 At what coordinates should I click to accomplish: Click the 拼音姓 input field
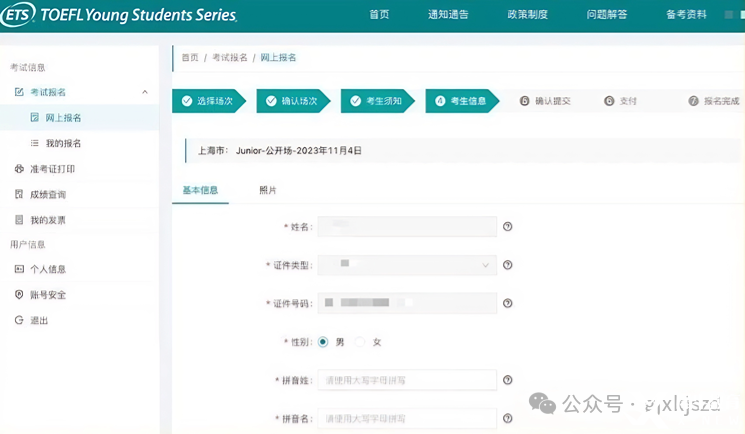pos(407,380)
